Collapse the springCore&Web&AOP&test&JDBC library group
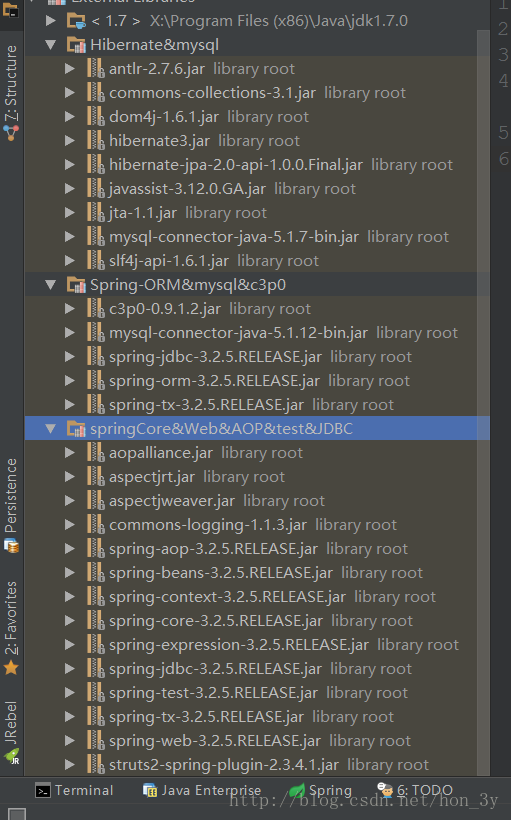Screen dimensions: 511x820 point(51,429)
